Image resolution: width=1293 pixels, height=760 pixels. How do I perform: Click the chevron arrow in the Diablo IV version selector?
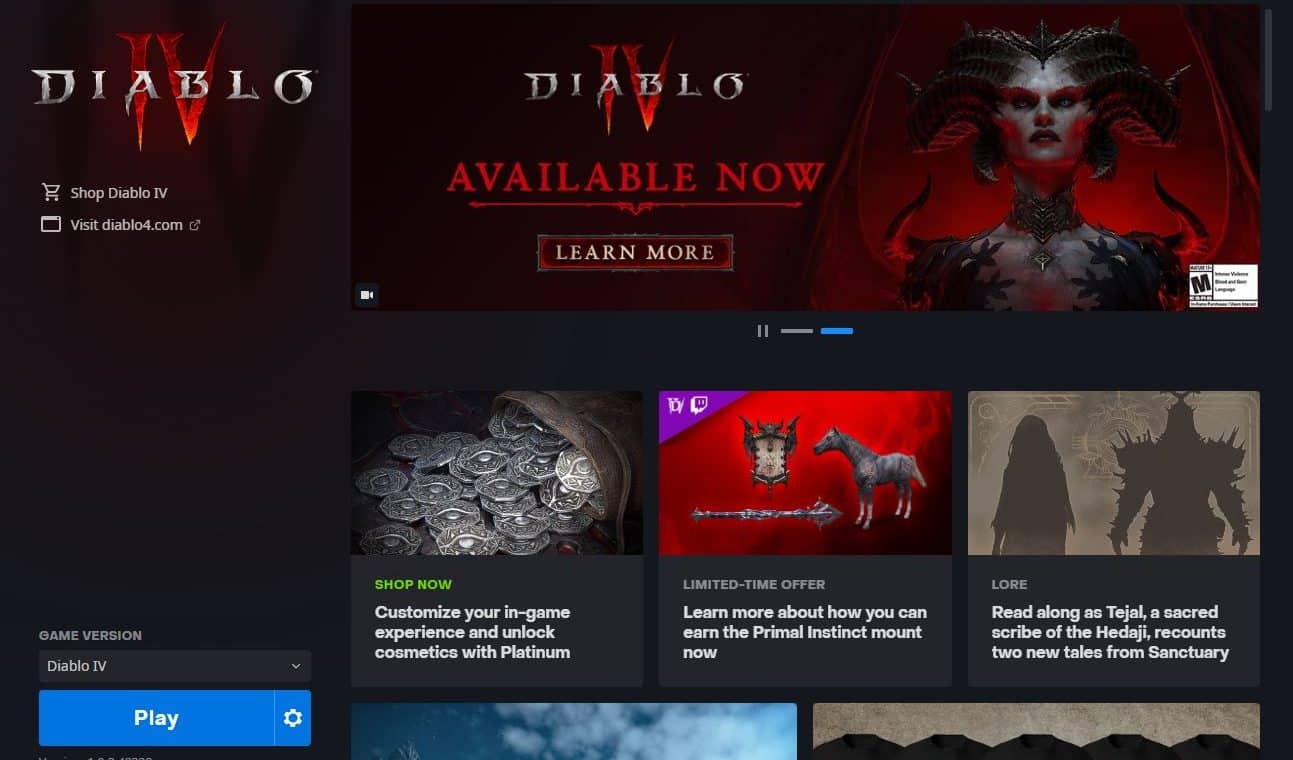295,666
